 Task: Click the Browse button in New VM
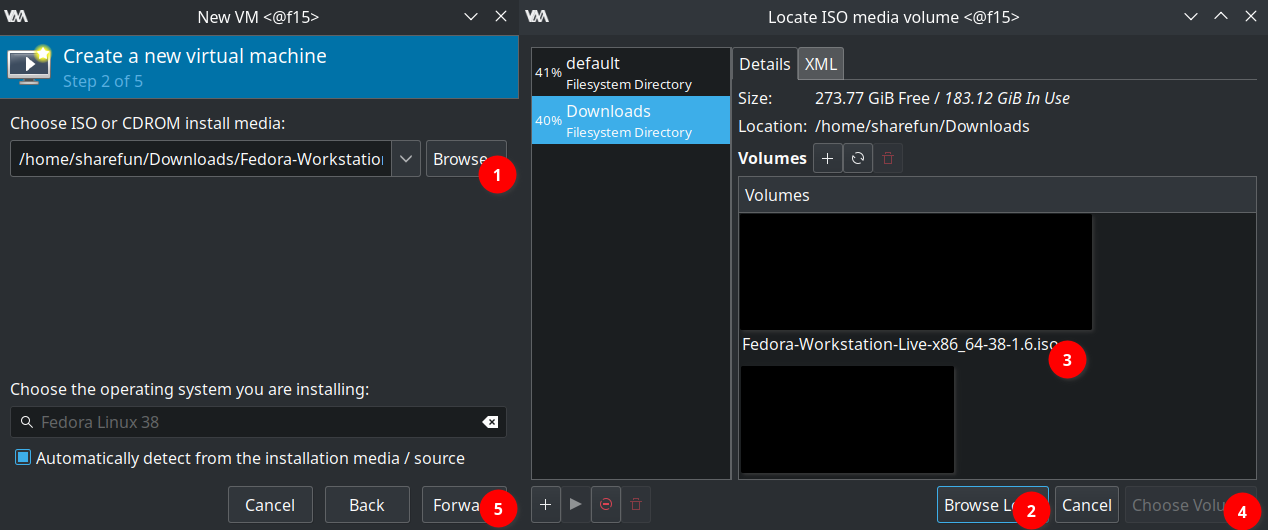[466, 159]
